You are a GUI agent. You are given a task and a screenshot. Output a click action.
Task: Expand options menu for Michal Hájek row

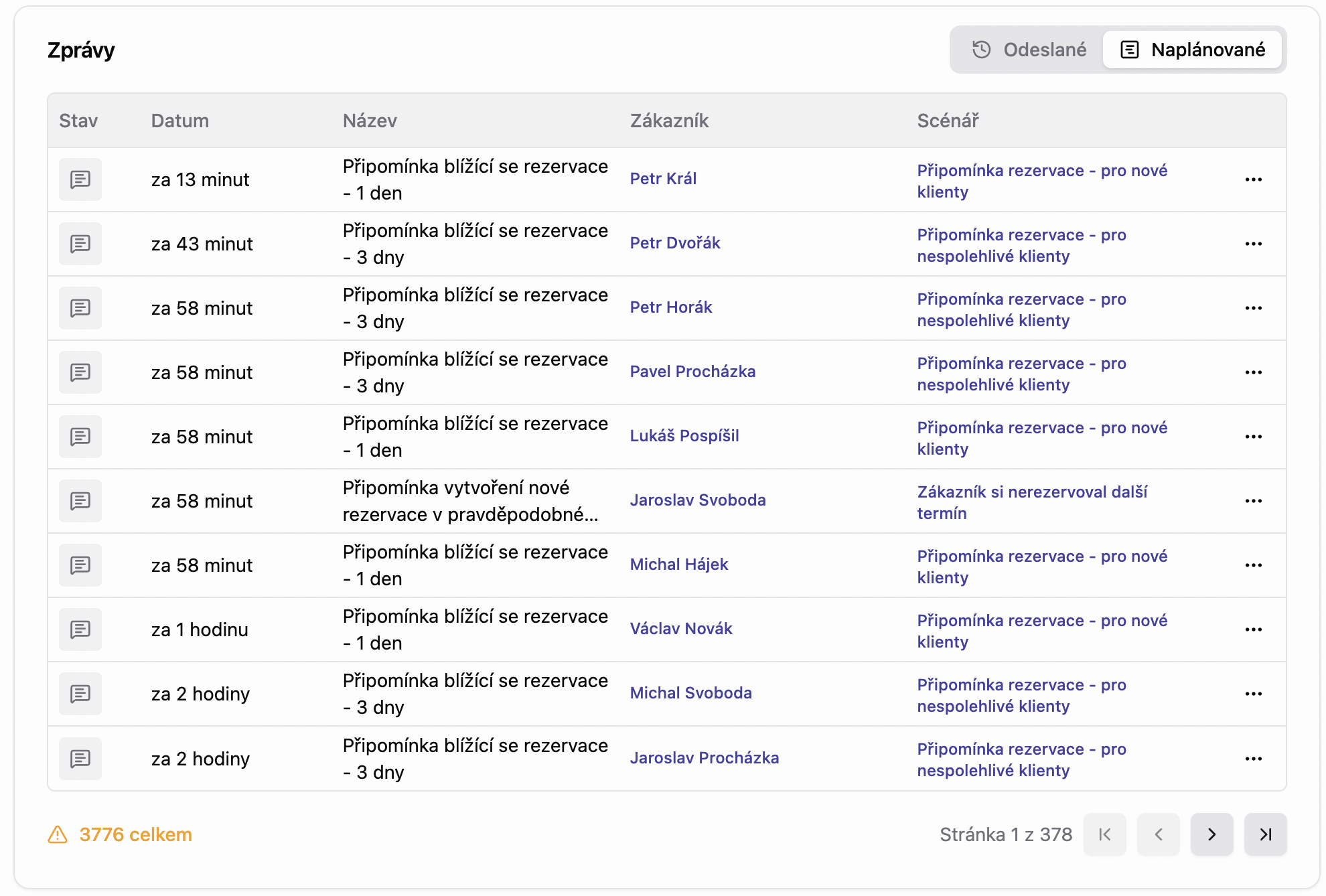(x=1253, y=565)
